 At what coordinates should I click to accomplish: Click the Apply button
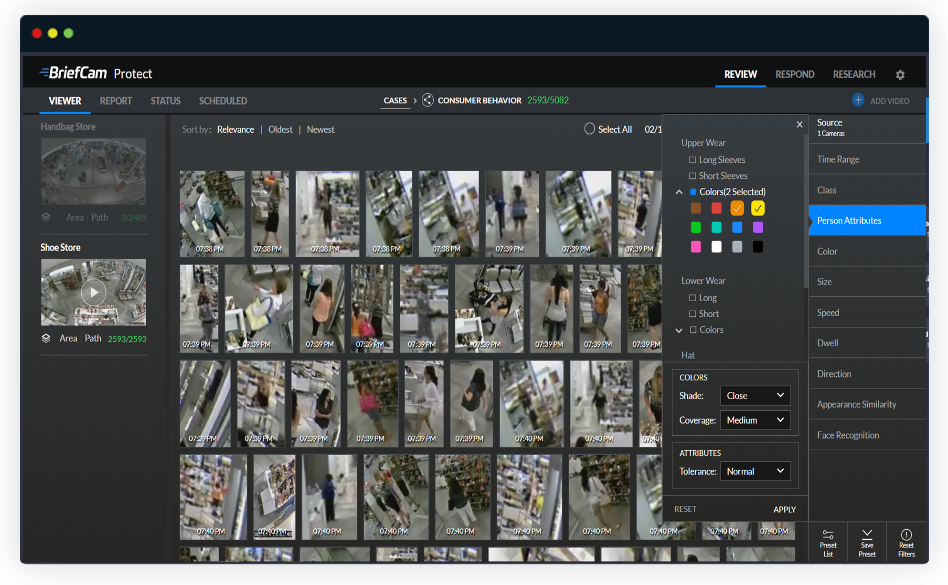click(784, 509)
